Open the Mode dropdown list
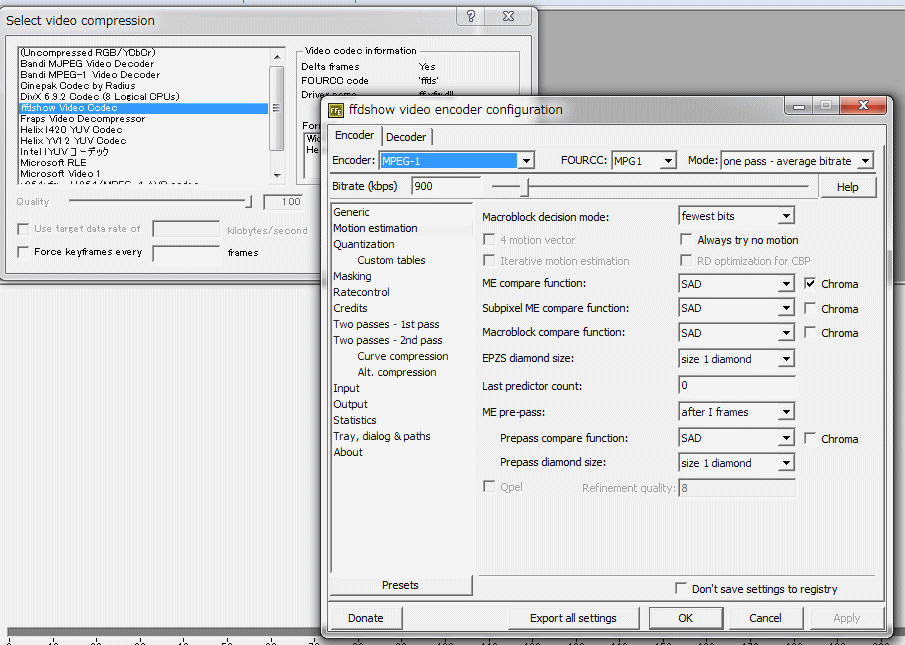Screen dimensions: 905x645 point(865,161)
